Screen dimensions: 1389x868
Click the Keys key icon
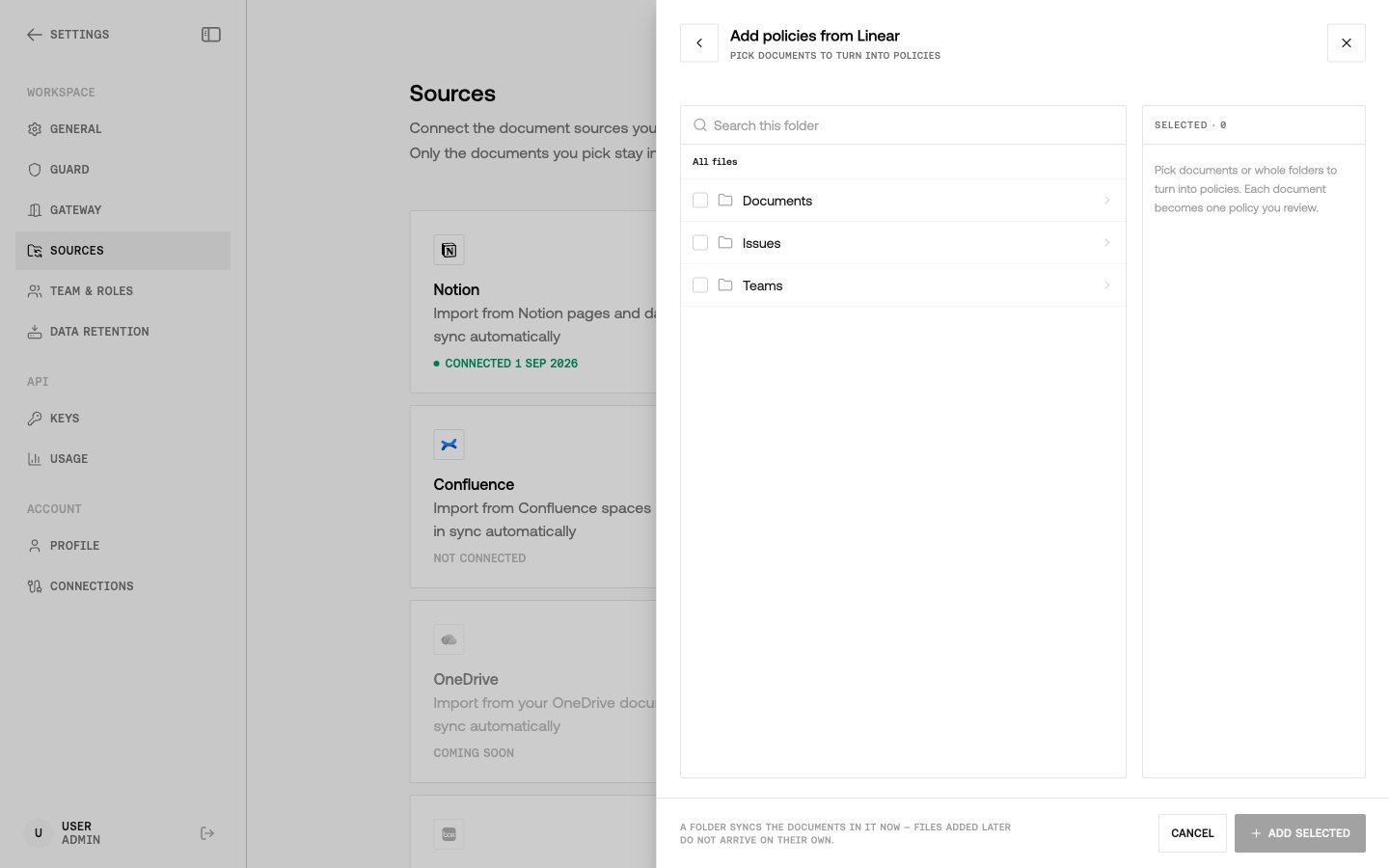[35, 419]
